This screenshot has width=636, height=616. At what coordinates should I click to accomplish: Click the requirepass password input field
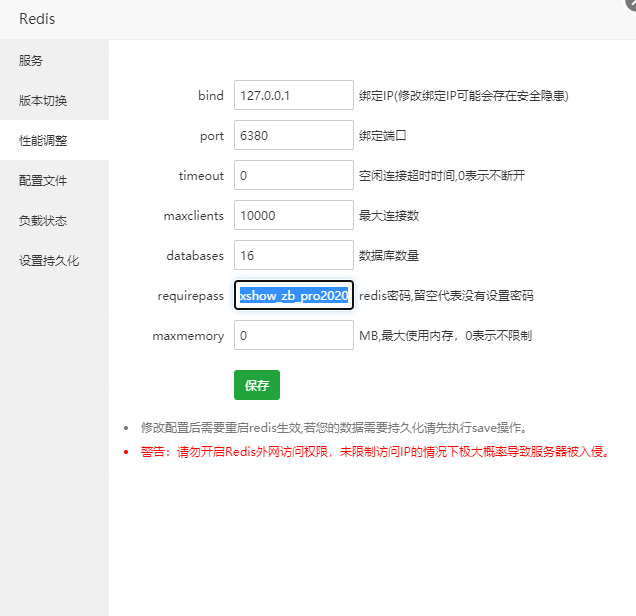click(x=293, y=295)
